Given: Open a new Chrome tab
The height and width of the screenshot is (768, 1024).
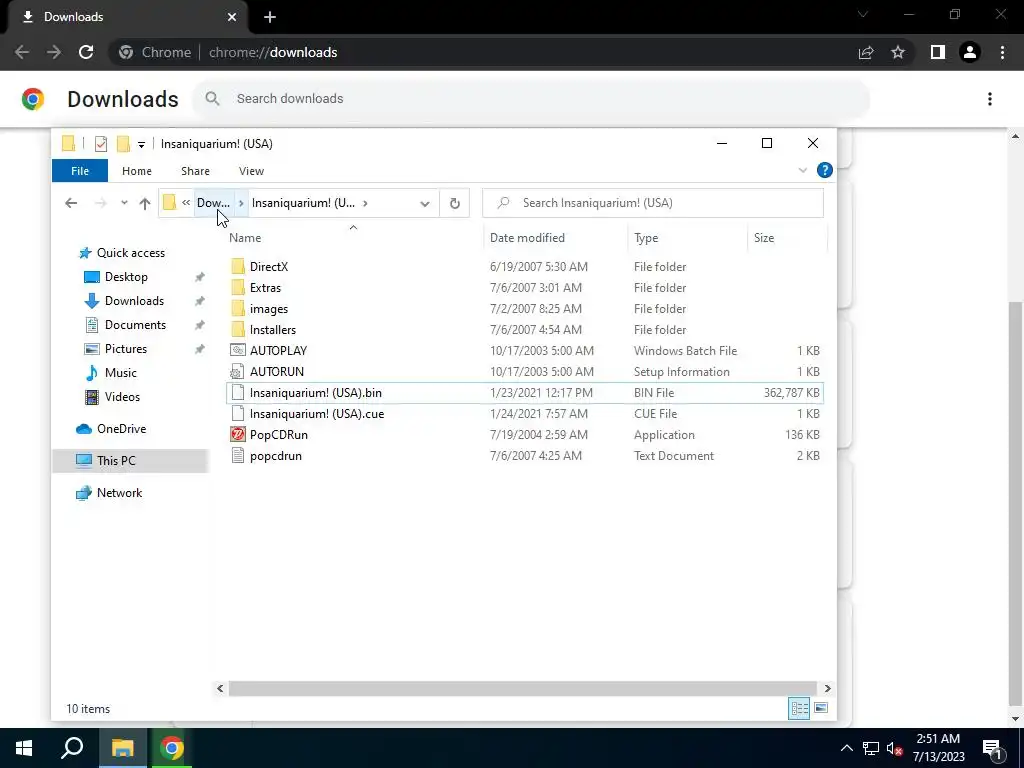Looking at the screenshot, I should [270, 17].
